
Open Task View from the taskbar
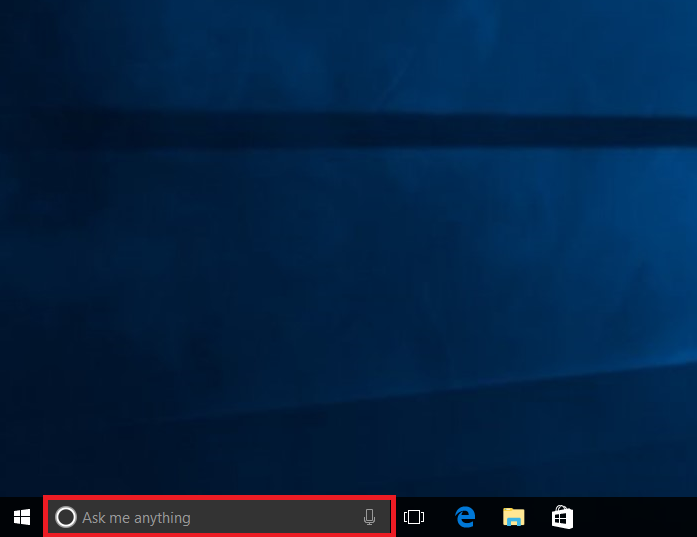pyautogui.click(x=414, y=517)
